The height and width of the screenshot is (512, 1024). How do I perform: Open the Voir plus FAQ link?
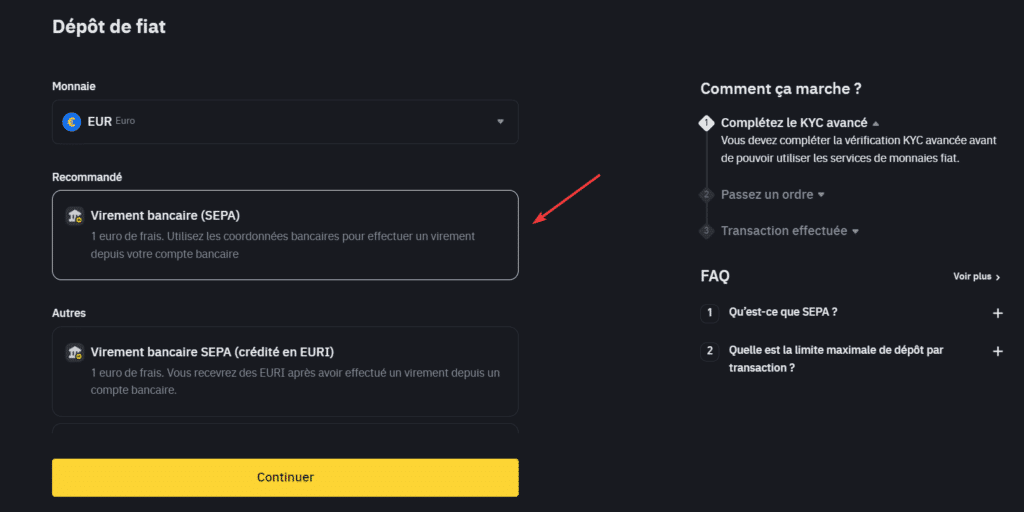[x=977, y=277]
